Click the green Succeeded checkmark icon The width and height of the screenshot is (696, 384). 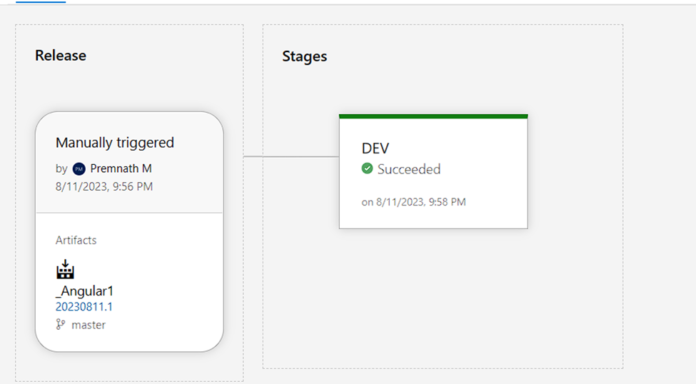(367, 169)
